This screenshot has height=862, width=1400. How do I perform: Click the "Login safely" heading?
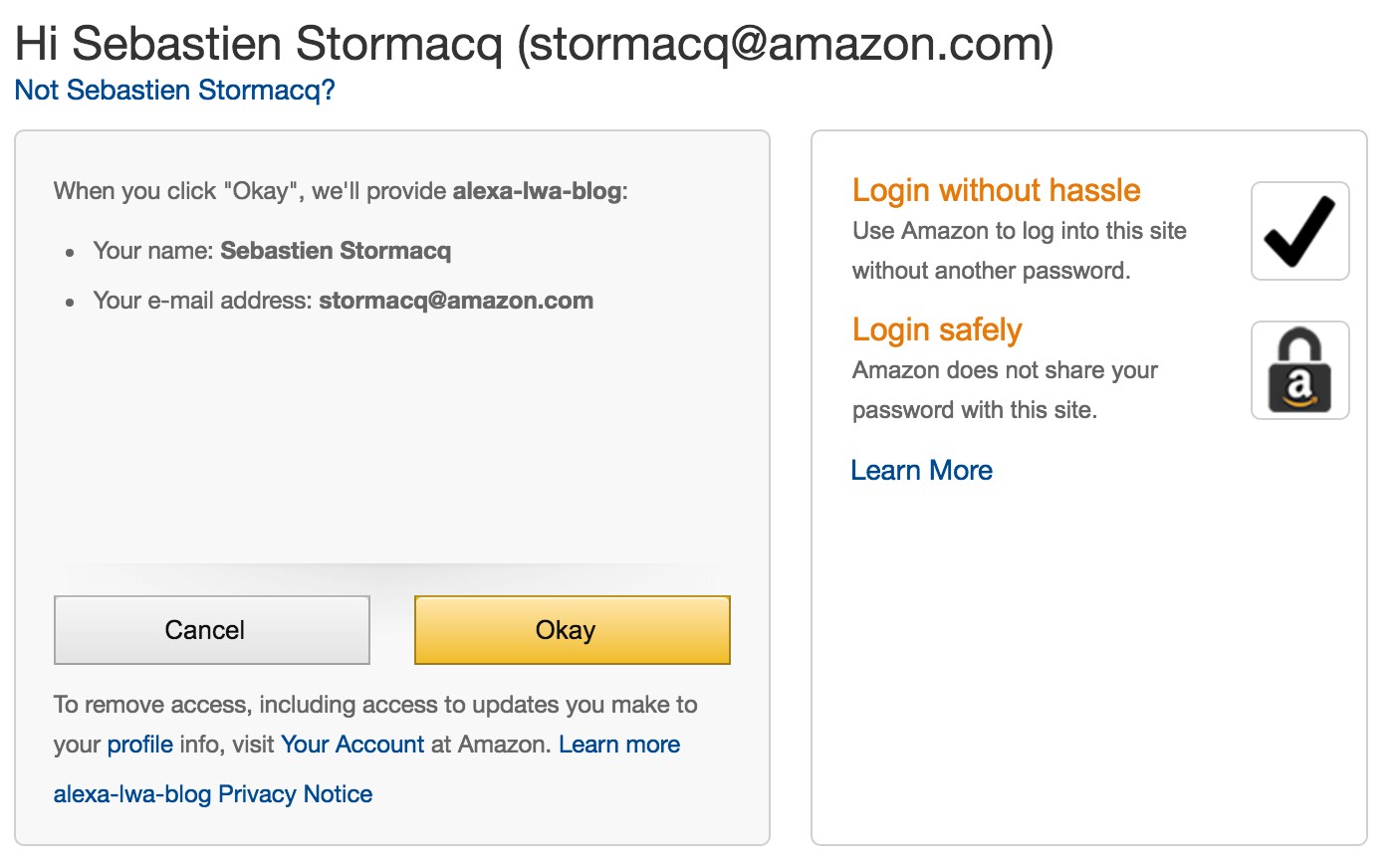pos(937,329)
